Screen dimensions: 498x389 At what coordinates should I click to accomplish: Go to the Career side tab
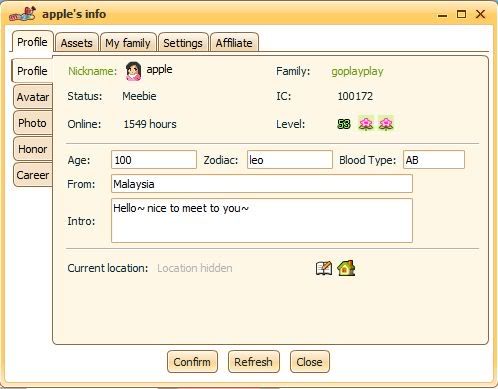click(33, 175)
